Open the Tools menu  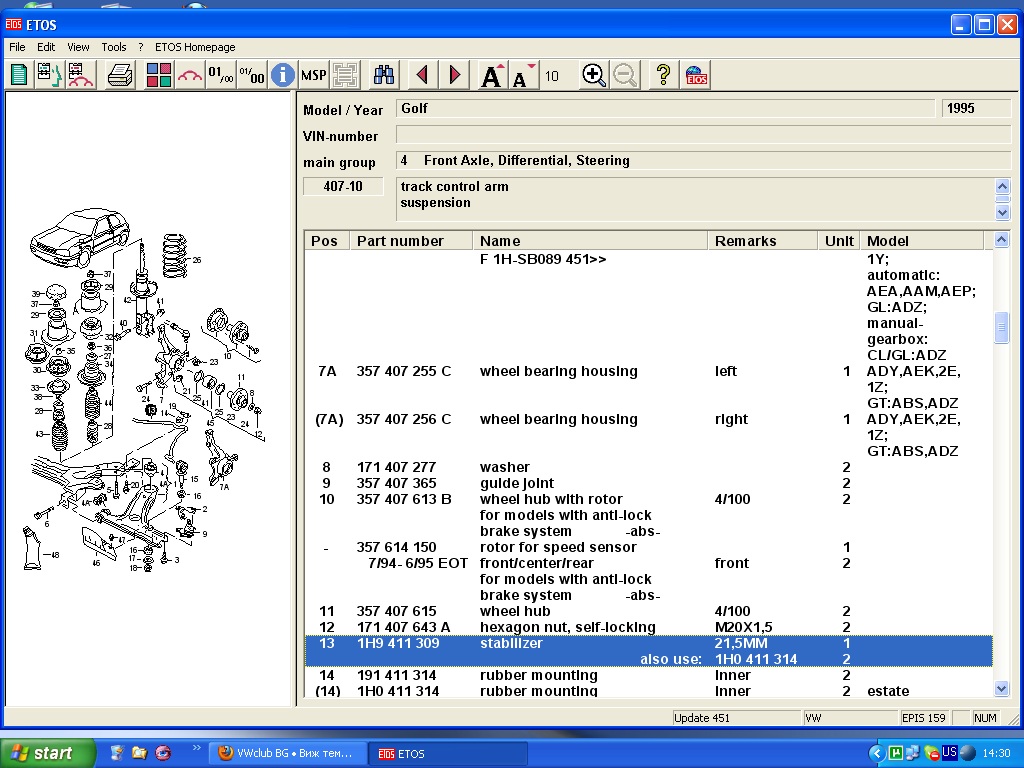click(114, 47)
